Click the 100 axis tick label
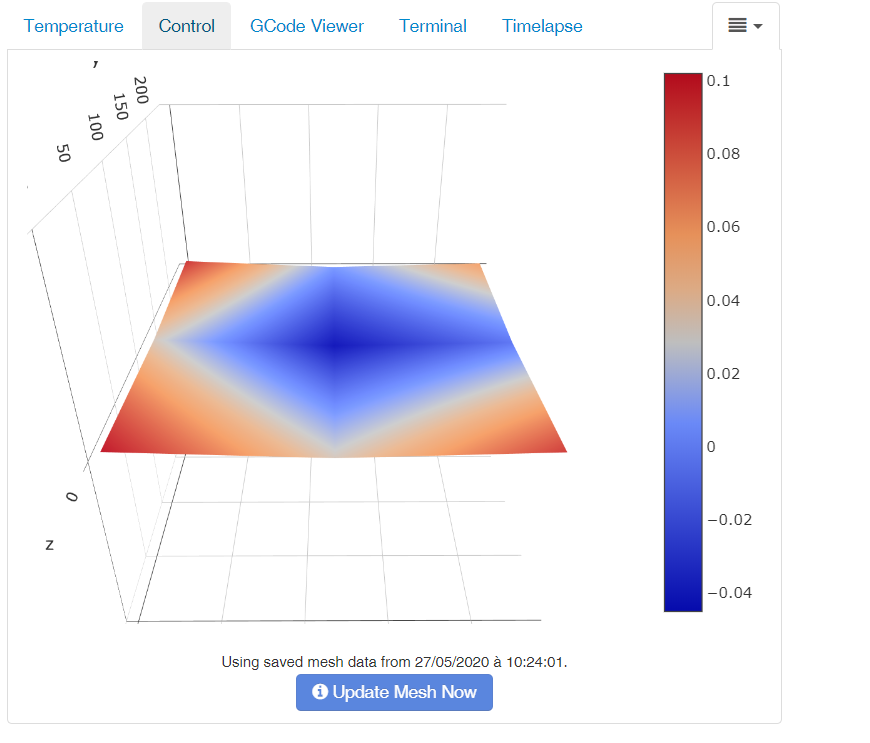 (95, 127)
